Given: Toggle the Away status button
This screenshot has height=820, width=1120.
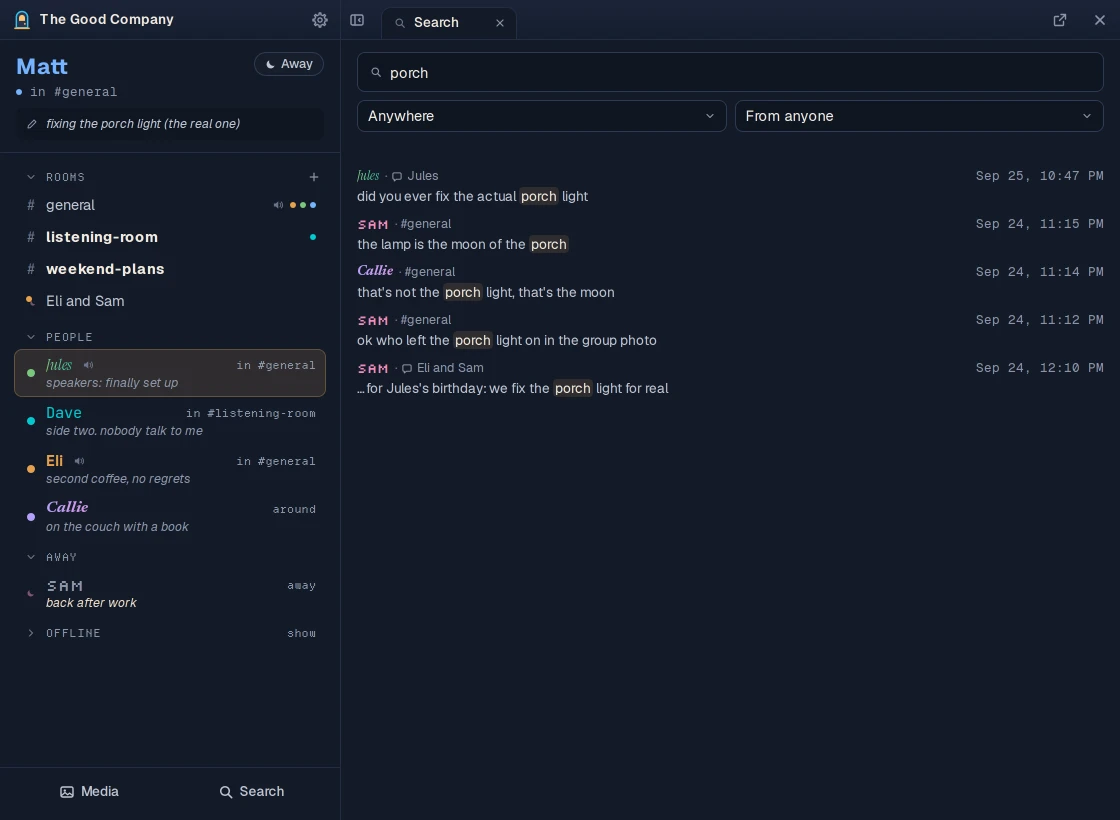Looking at the screenshot, I should 289,64.
